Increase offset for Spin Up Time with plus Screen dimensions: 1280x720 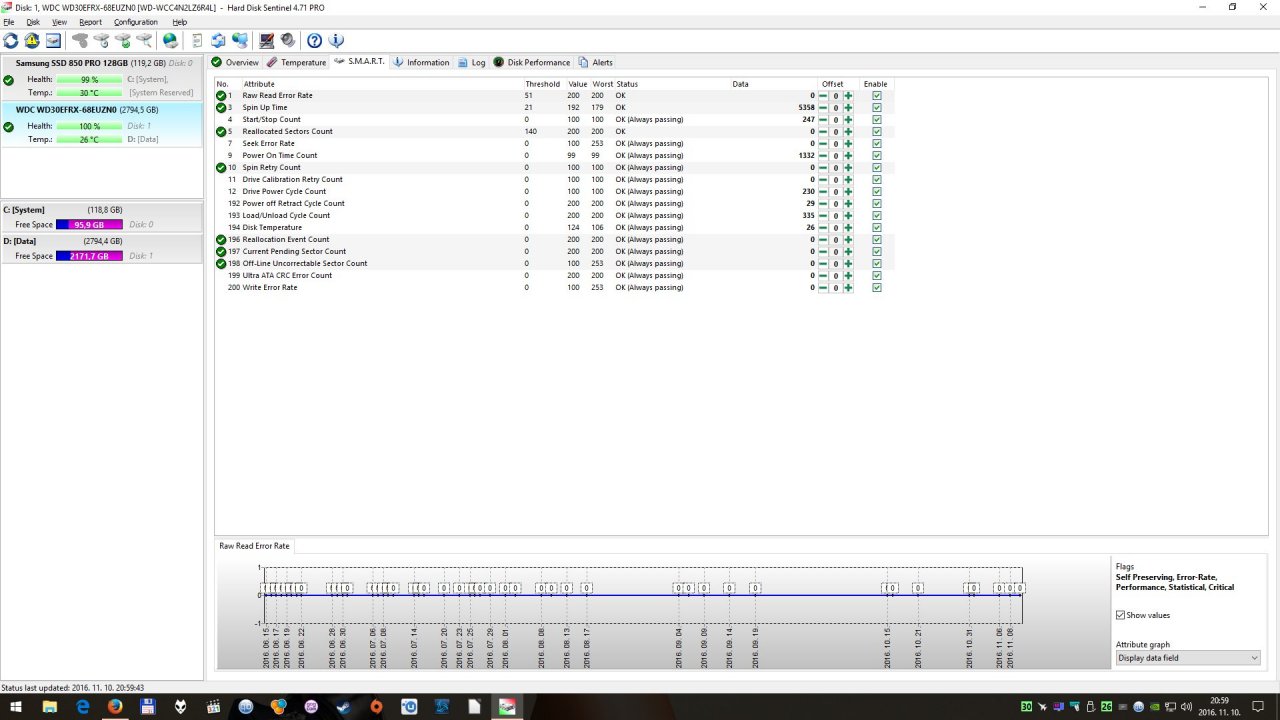click(848, 108)
